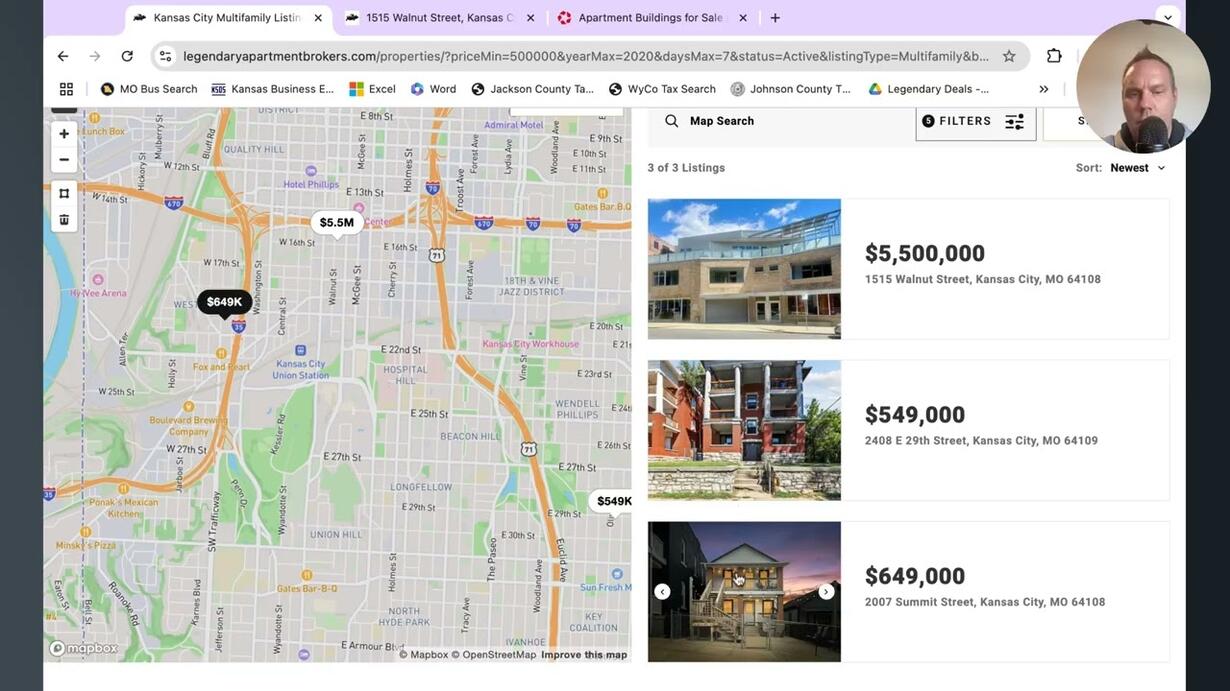Bookmark this page with star icon

coord(1009,56)
